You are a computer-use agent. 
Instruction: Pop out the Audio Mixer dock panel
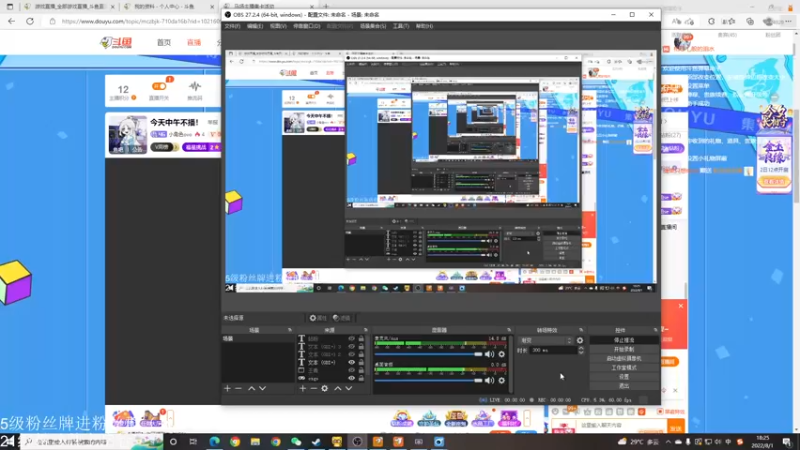tap(509, 330)
